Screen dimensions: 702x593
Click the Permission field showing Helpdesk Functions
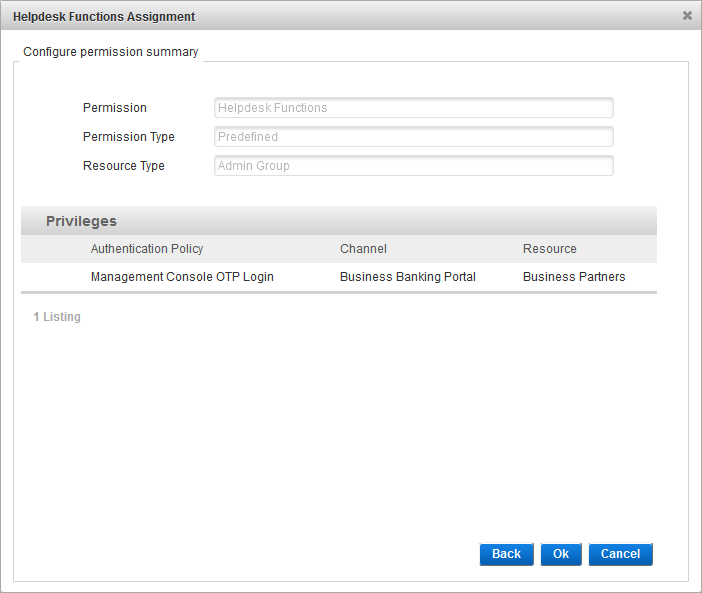[x=414, y=108]
